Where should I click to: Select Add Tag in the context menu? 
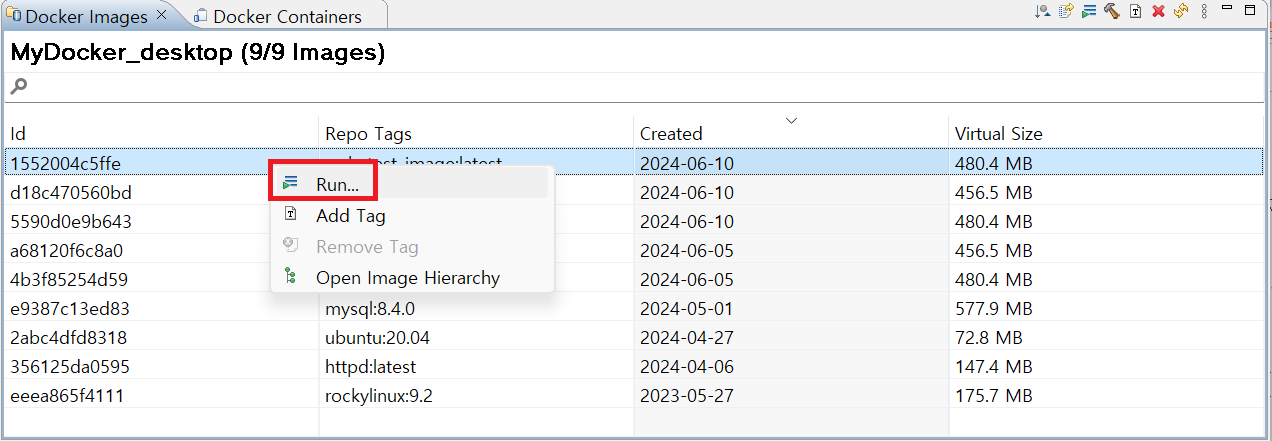pyautogui.click(x=350, y=216)
